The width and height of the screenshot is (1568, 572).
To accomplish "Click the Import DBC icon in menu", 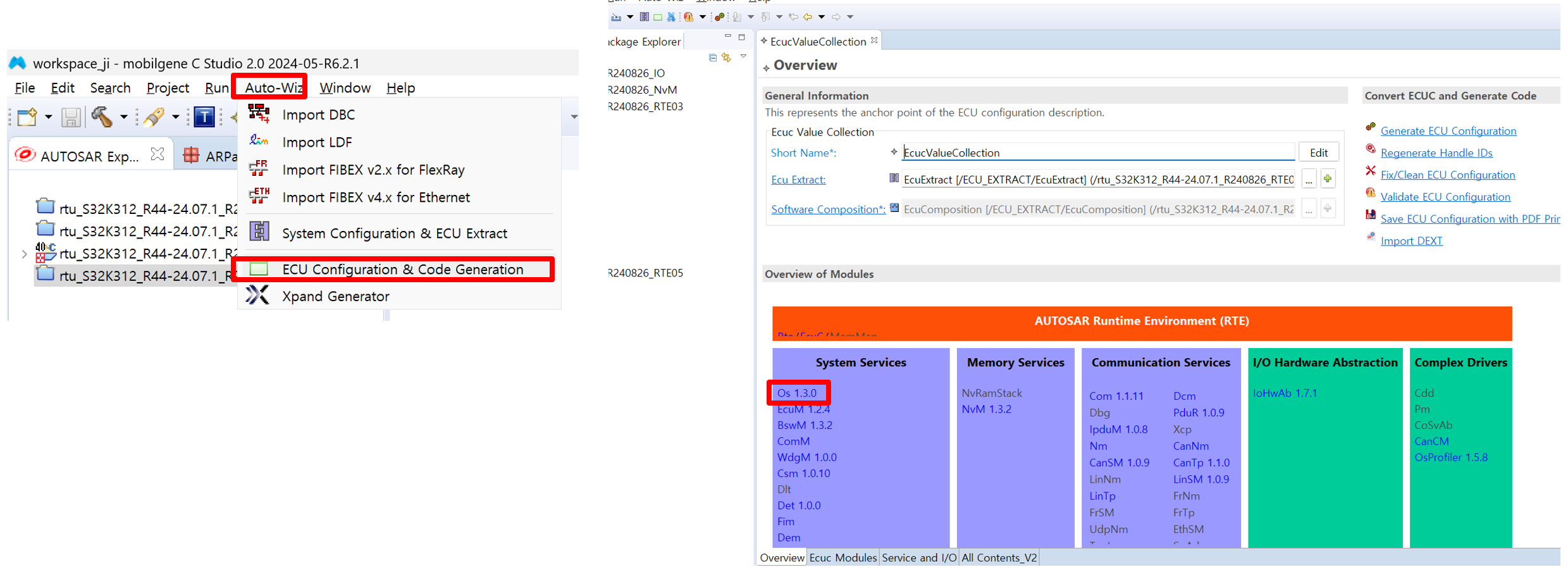I will pyautogui.click(x=259, y=114).
